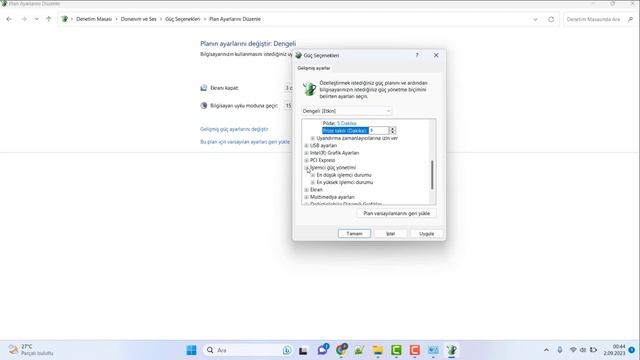Expand 'Intel(R) Grafik Ayarları' node

(x=307, y=153)
